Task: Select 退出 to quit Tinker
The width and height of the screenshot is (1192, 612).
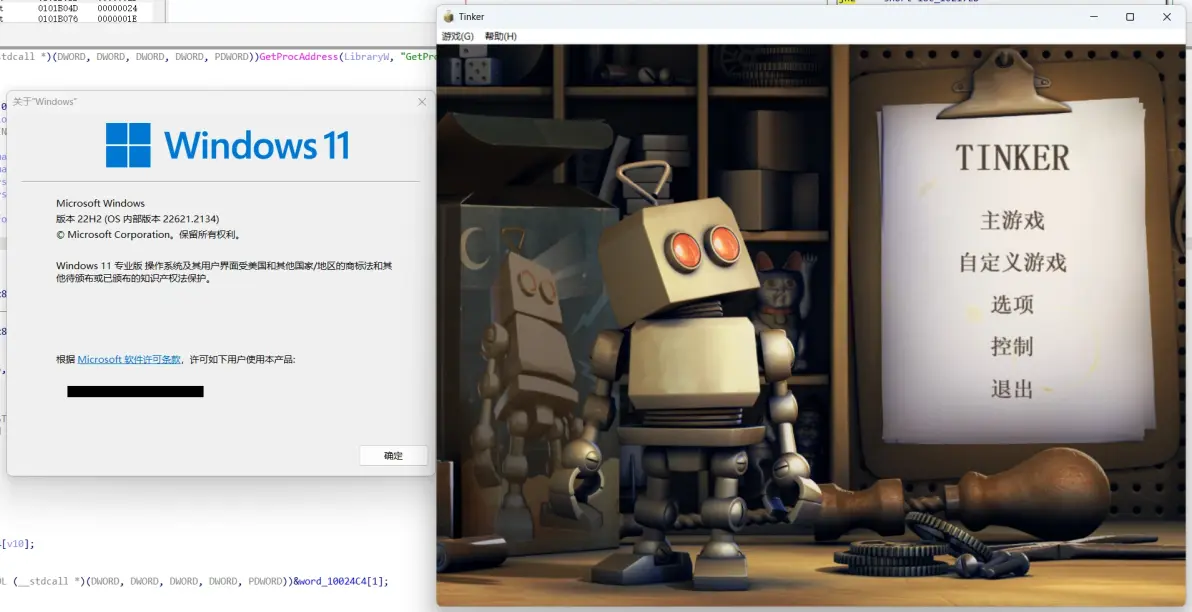Action: coord(1012,388)
